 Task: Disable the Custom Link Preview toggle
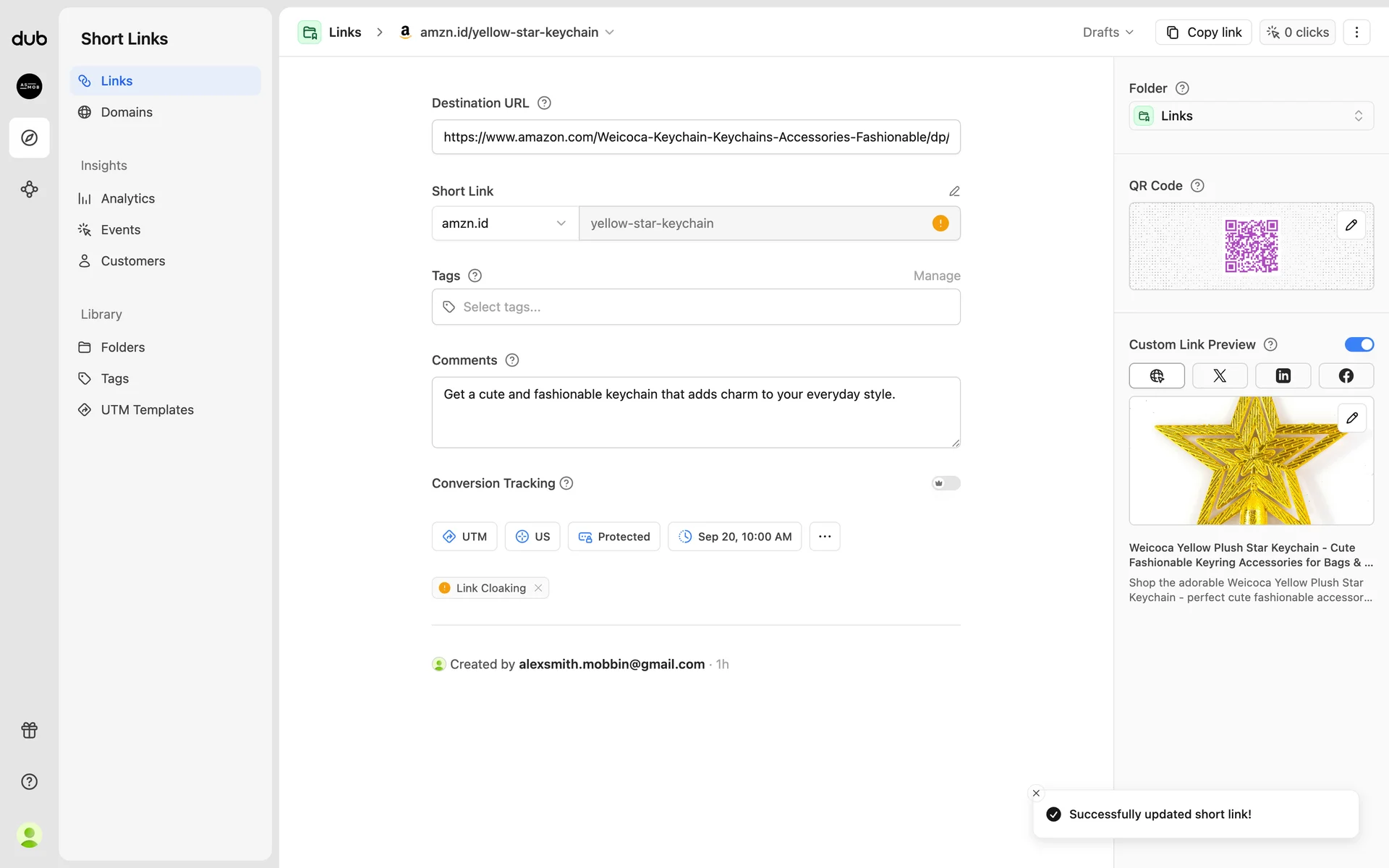pos(1359,344)
